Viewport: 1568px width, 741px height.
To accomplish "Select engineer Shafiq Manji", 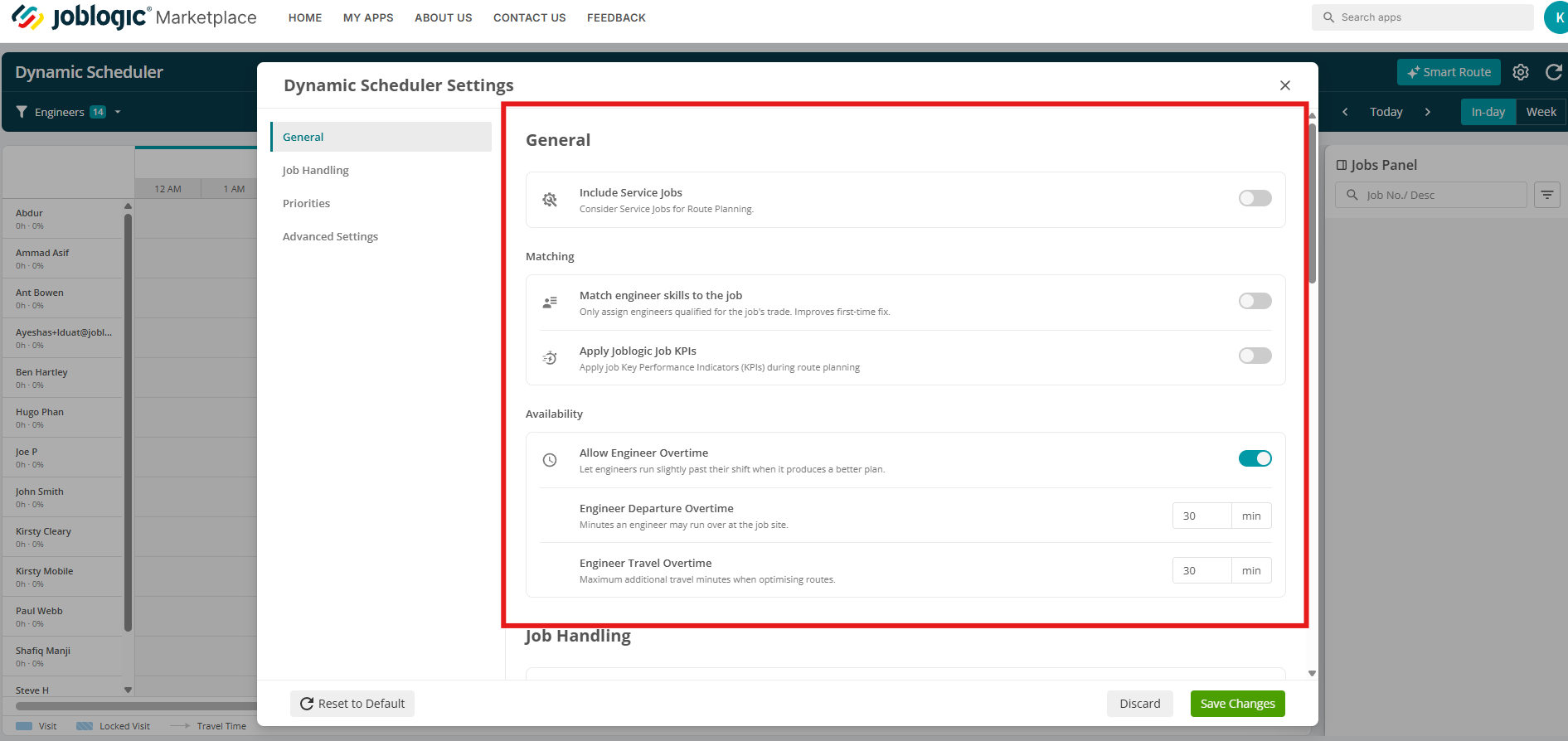I will click(62, 656).
